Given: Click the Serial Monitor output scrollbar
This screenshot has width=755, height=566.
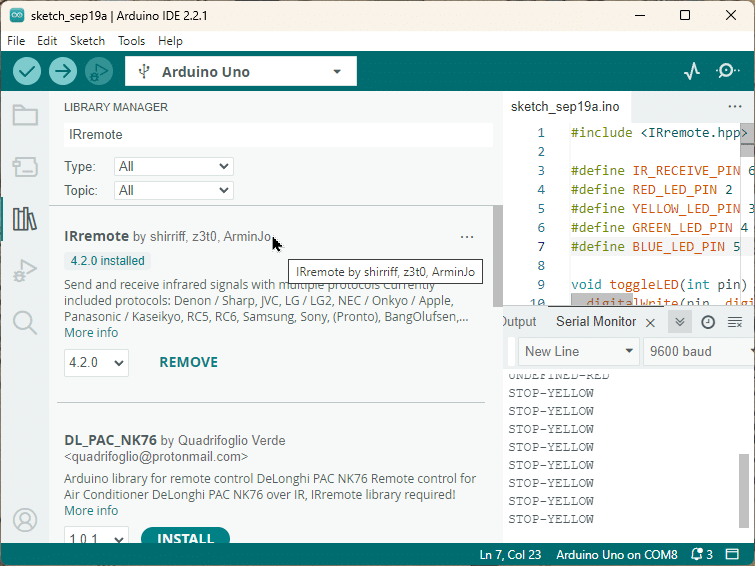Looking at the screenshot, I should point(744,490).
